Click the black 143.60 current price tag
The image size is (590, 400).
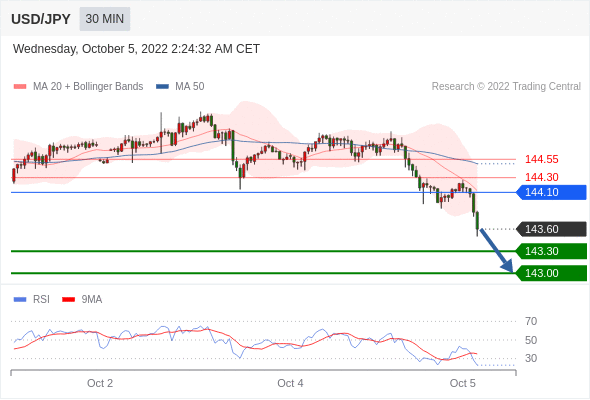click(551, 229)
